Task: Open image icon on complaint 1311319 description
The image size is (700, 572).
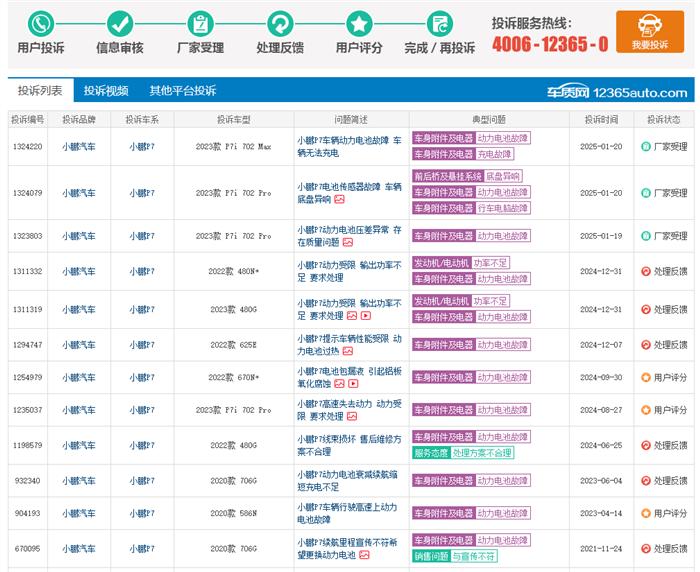Action: pos(352,316)
